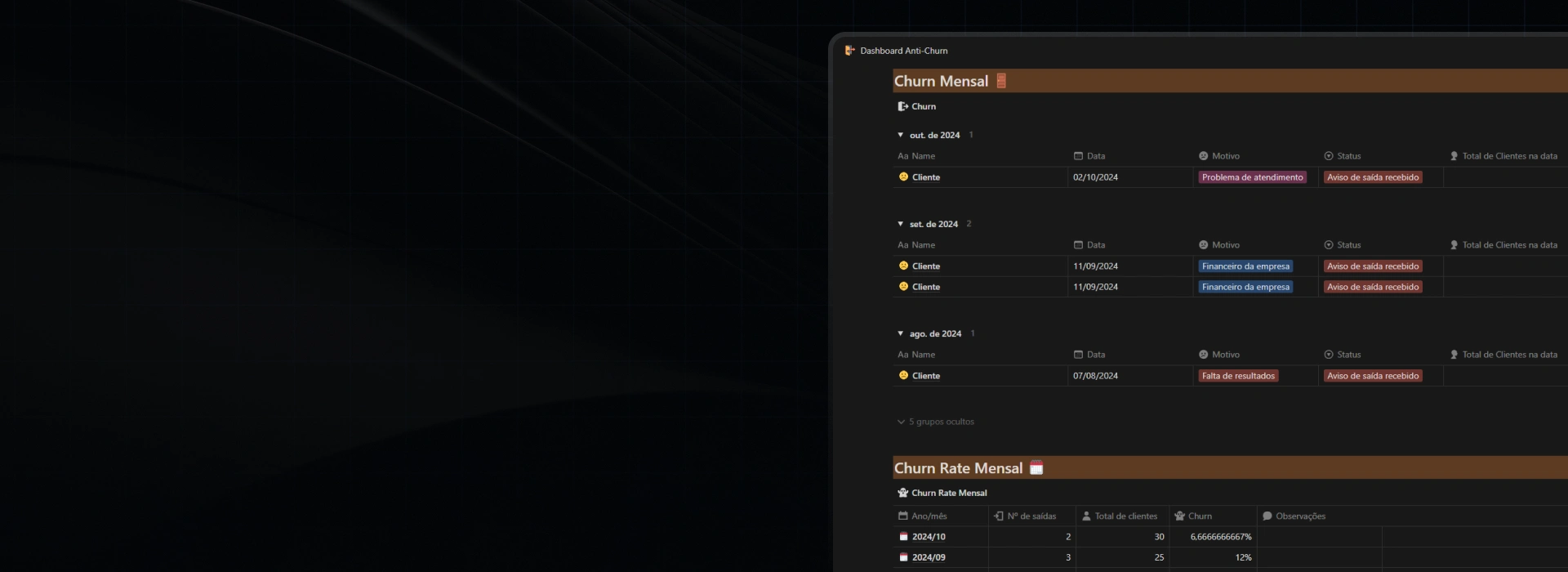Click the Data column calendar icon in set. de 2024 group
The height and width of the screenshot is (572, 1568).
tap(1078, 245)
